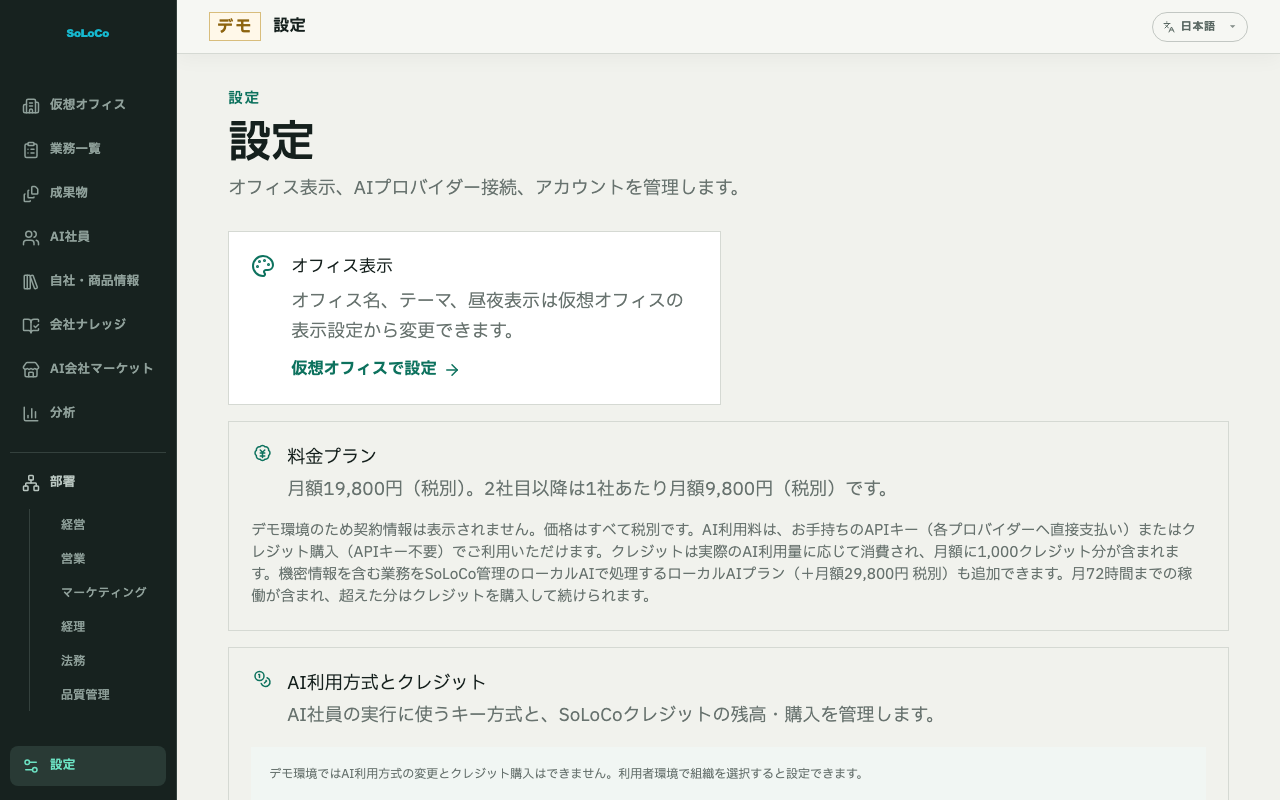Viewport: 1280px width, 800px height.
Task: Open 分析 menu item
Action: [88, 413]
